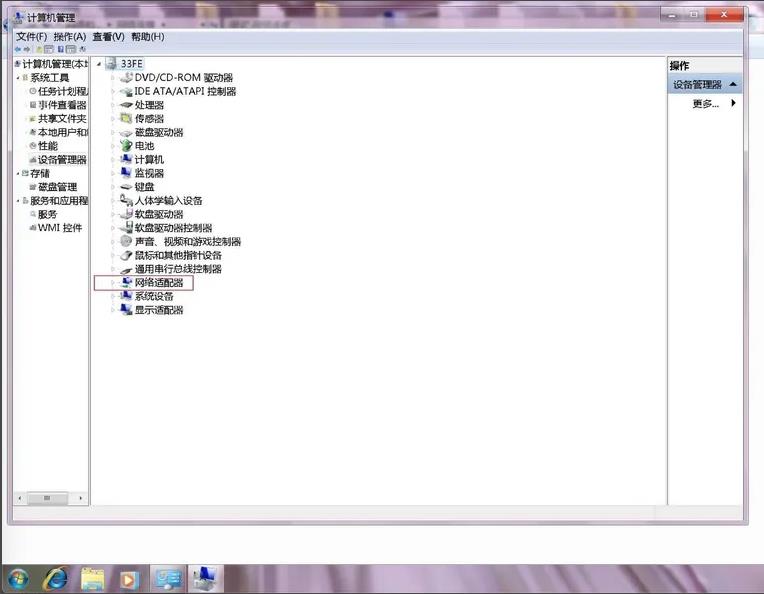Screen dimensions: 764x594
Task: Collapse the 设备管理器 actions section arrow
Action: tap(733, 84)
